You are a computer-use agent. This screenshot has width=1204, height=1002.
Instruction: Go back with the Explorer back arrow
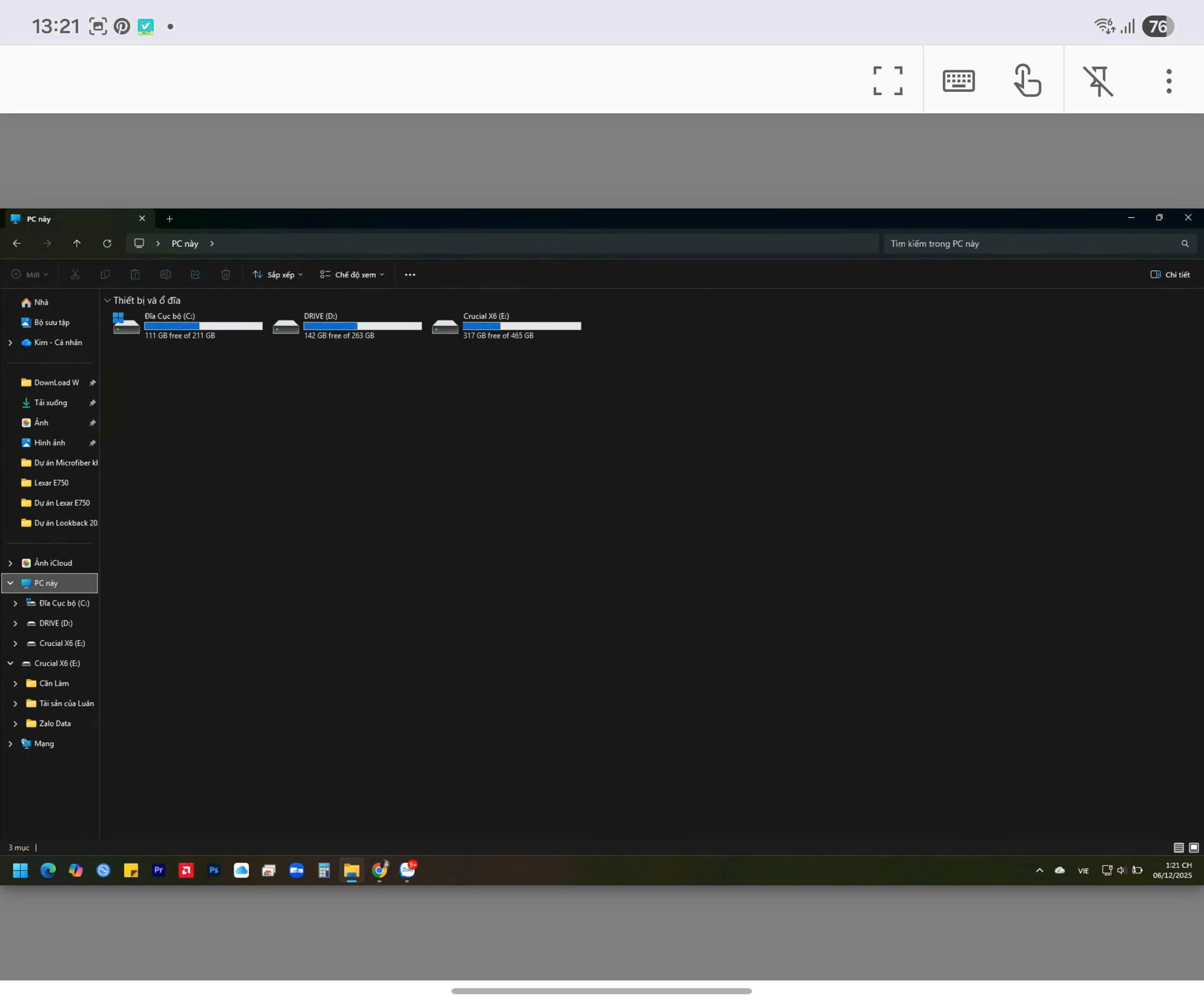pyautogui.click(x=17, y=243)
